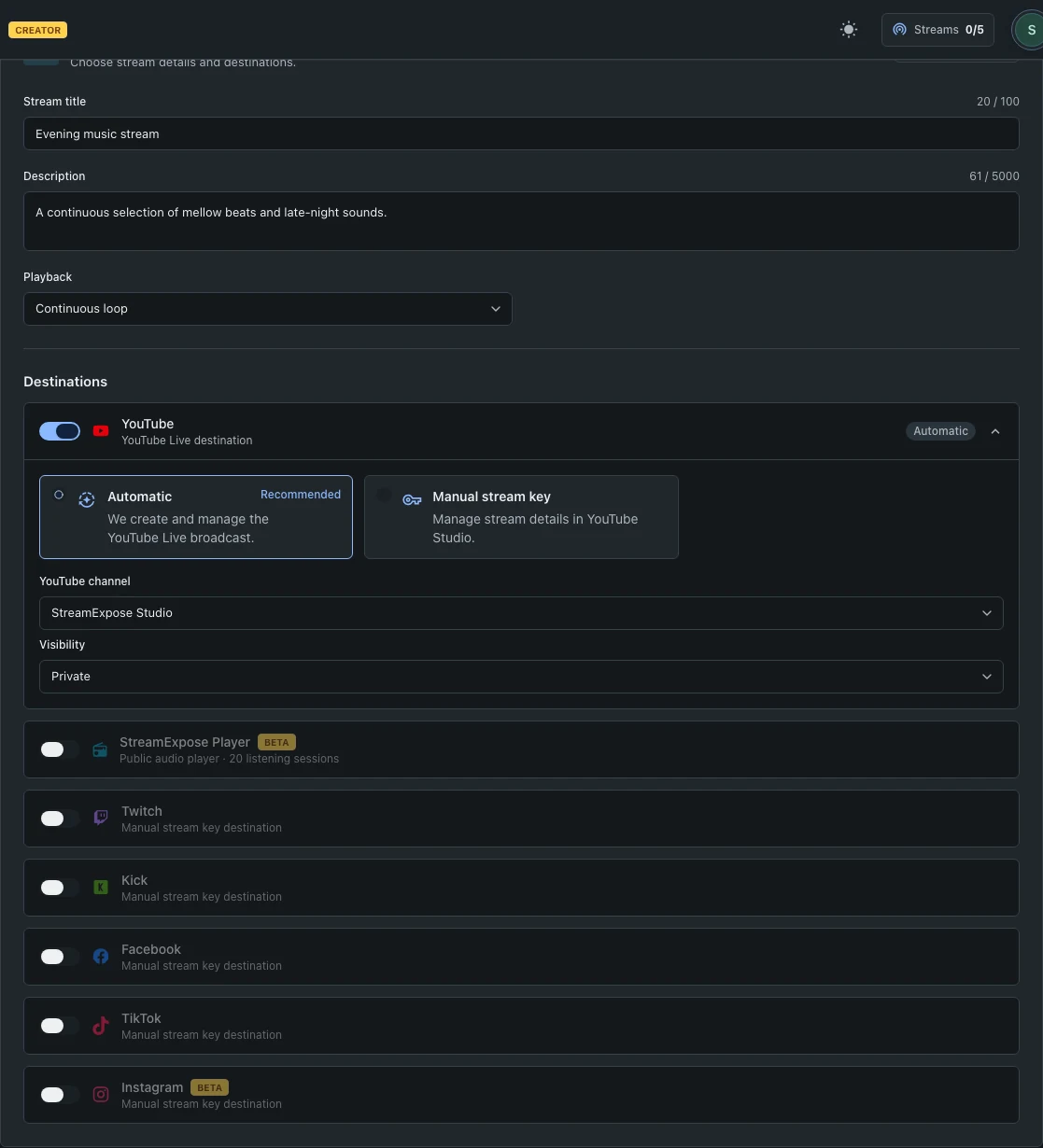Collapse the YouTube destination chevron

pos(995,431)
